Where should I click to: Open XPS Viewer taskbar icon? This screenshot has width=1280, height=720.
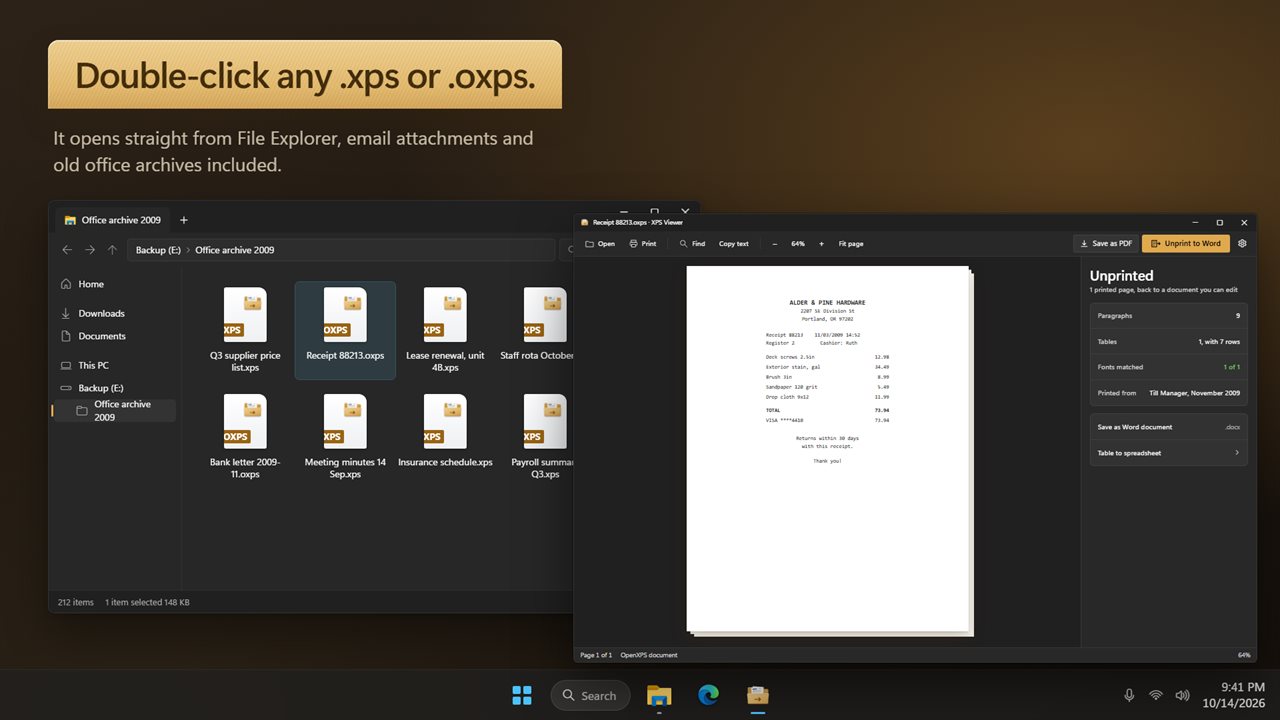pyautogui.click(x=759, y=695)
